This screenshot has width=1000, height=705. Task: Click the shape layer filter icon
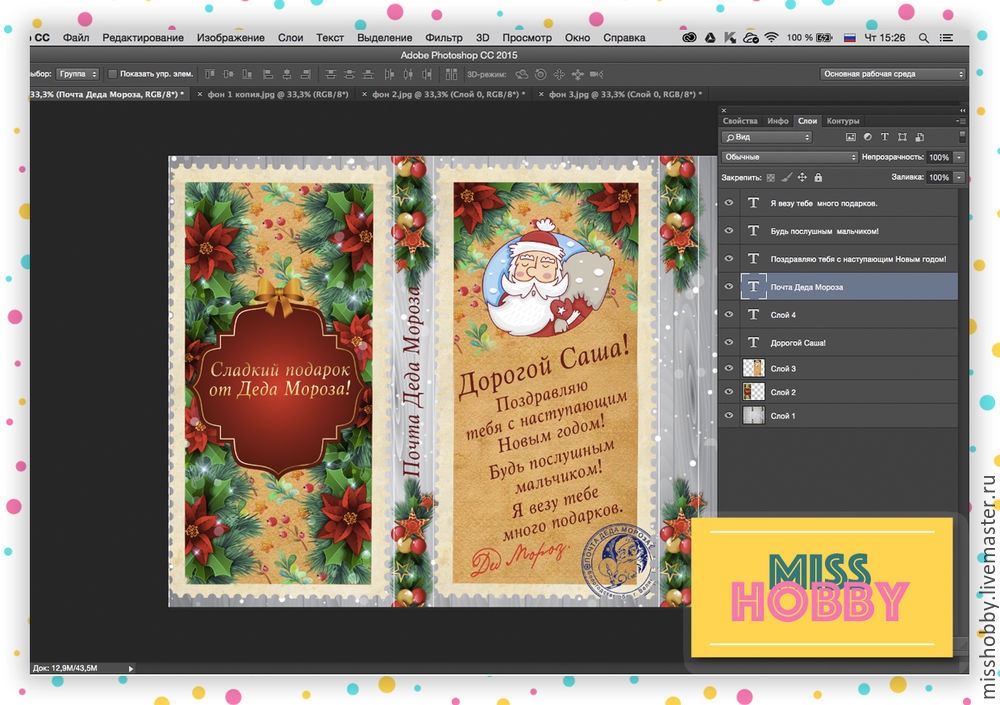click(902, 137)
